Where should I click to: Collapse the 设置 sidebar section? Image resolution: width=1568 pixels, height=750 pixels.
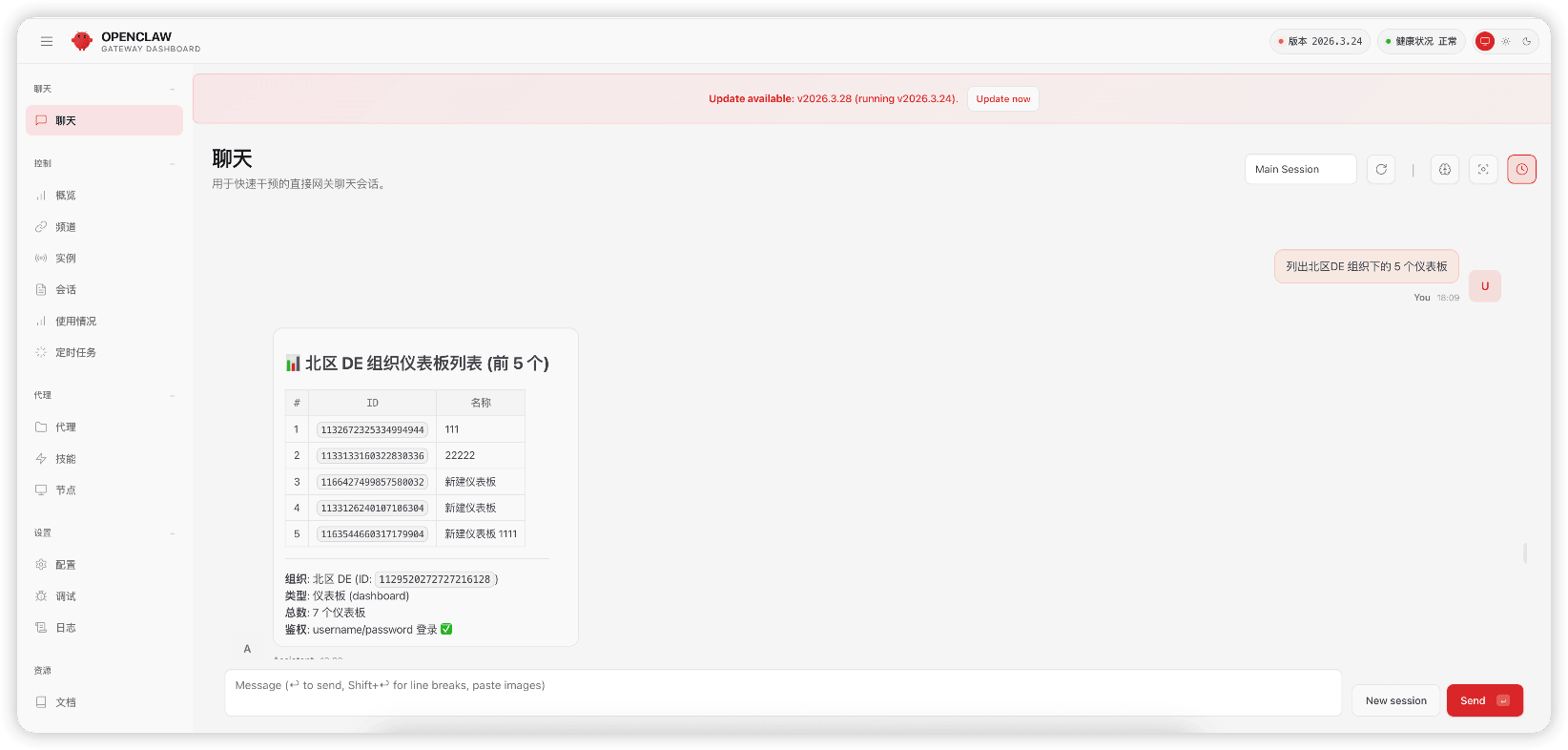click(105, 533)
